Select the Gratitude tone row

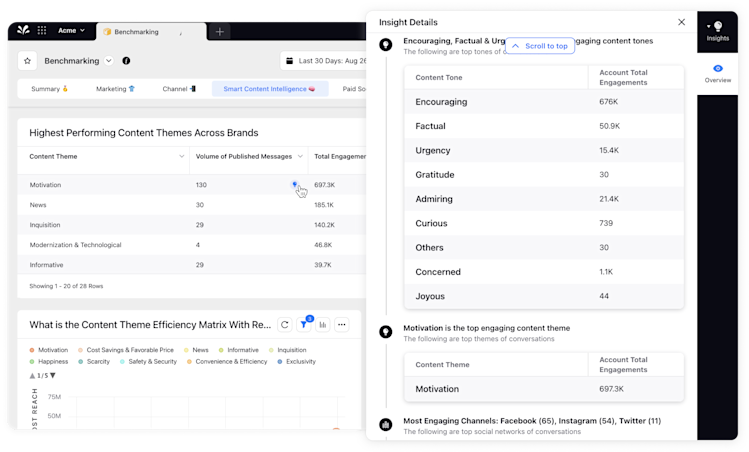click(x=544, y=175)
